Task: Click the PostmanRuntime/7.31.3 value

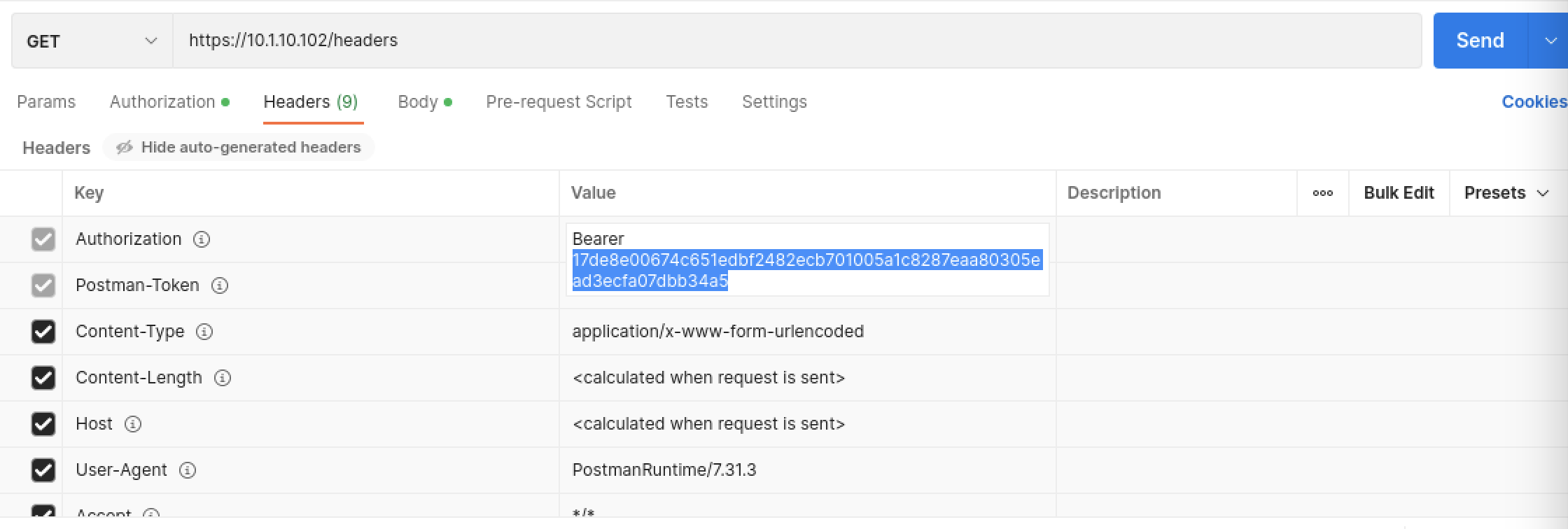Action: [x=664, y=470]
